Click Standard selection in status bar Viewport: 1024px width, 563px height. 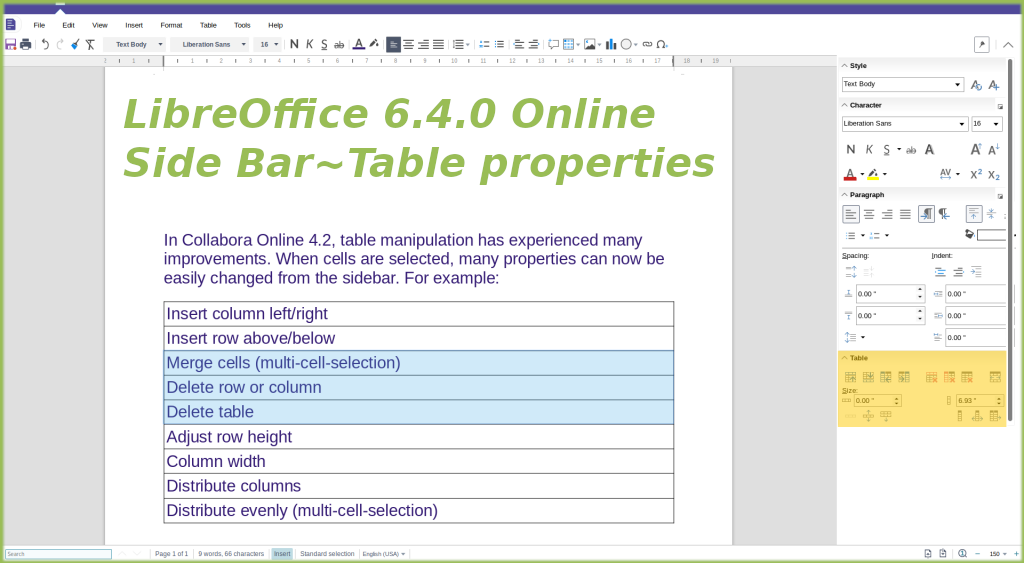pos(327,554)
